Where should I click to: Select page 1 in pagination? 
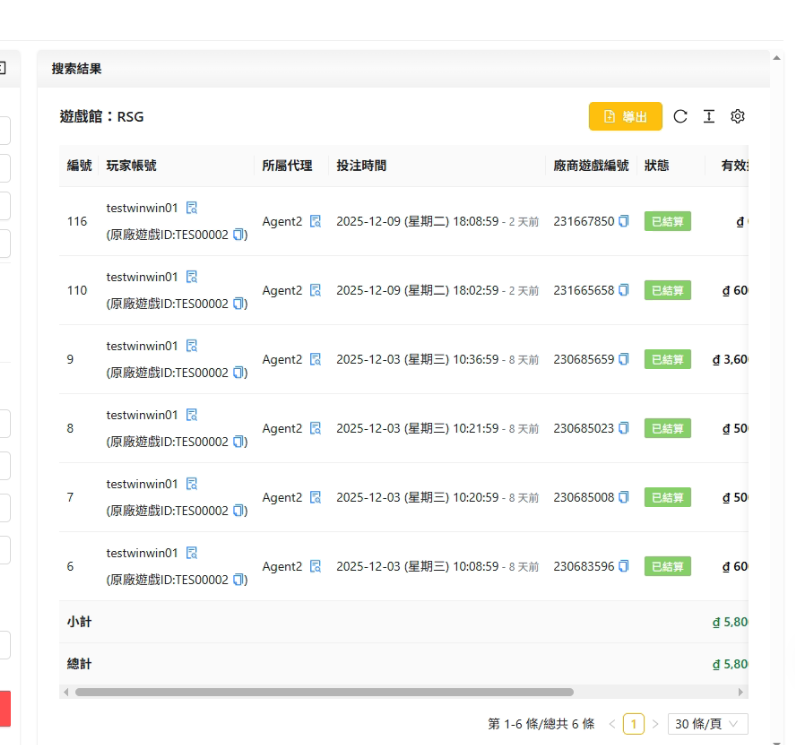pos(633,724)
